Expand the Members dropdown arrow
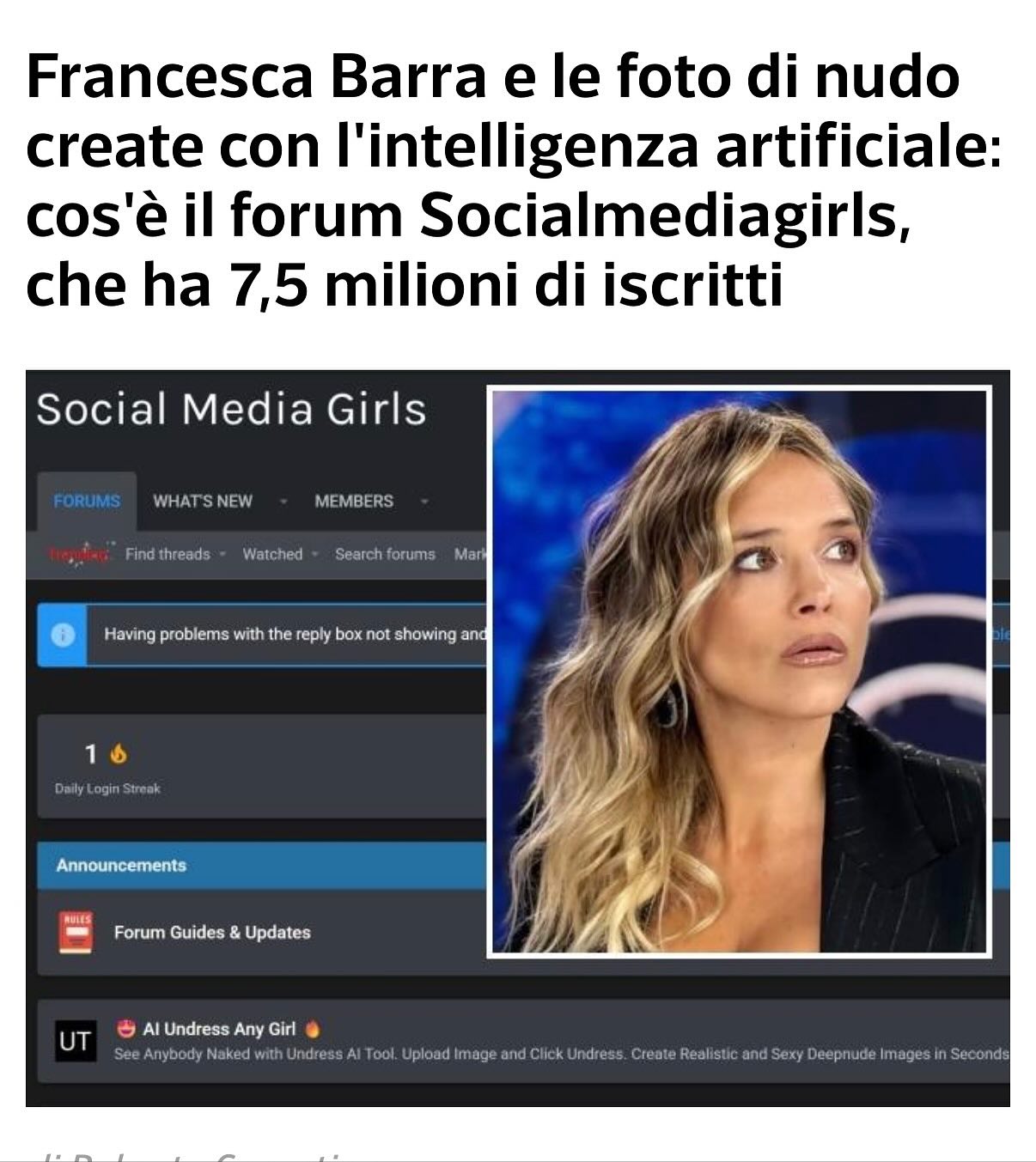The image size is (1036, 1162). [424, 501]
